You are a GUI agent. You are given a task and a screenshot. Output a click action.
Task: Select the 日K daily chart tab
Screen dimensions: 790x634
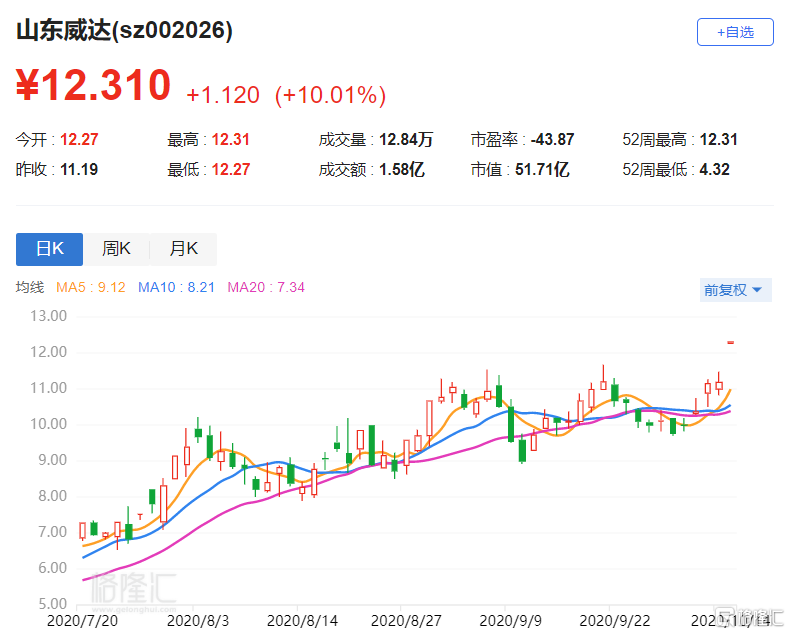click(49, 249)
